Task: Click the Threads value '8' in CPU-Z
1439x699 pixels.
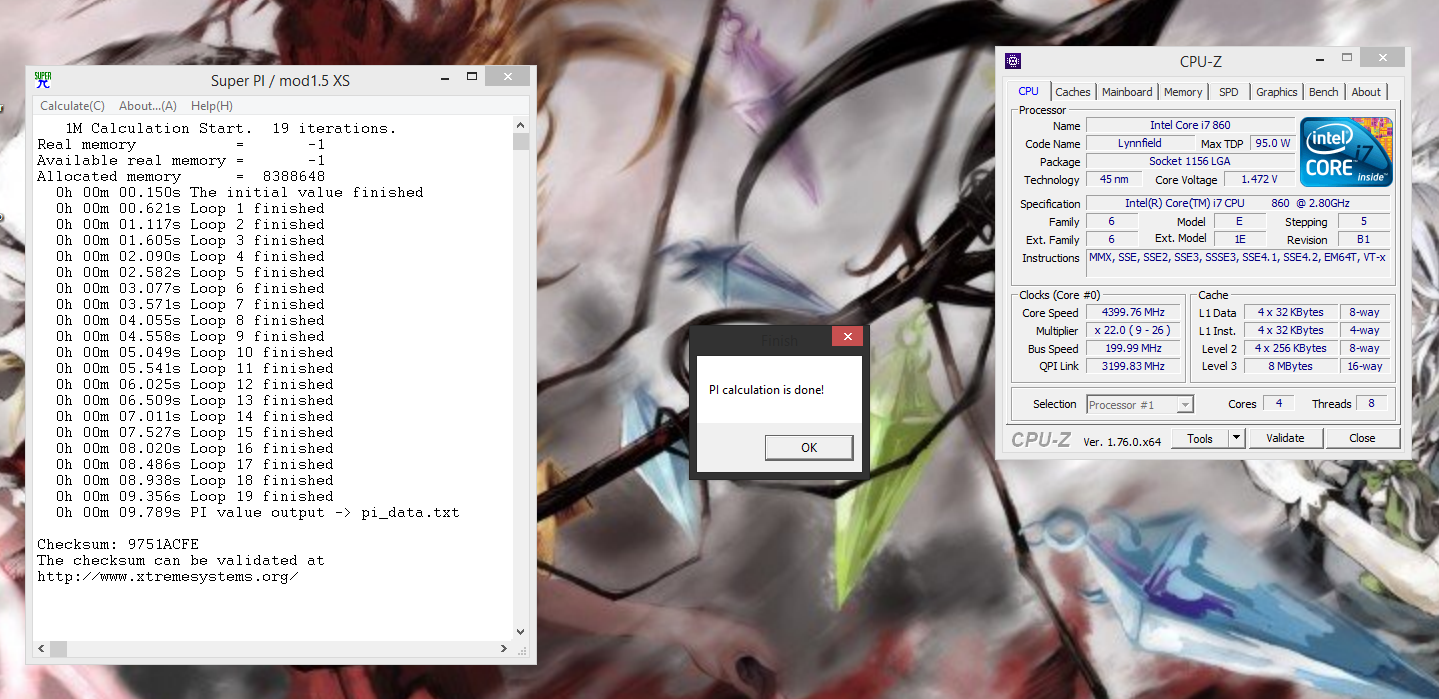Action: tap(1371, 403)
